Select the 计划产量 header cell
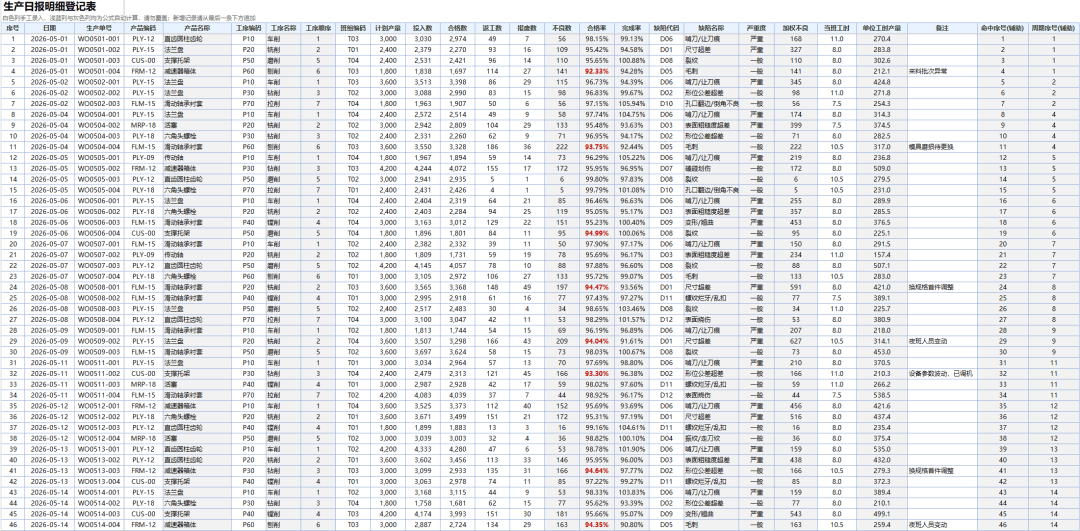Image resolution: width=1080 pixels, height=531 pixels. pyautogui.click(x=388, y=28)
